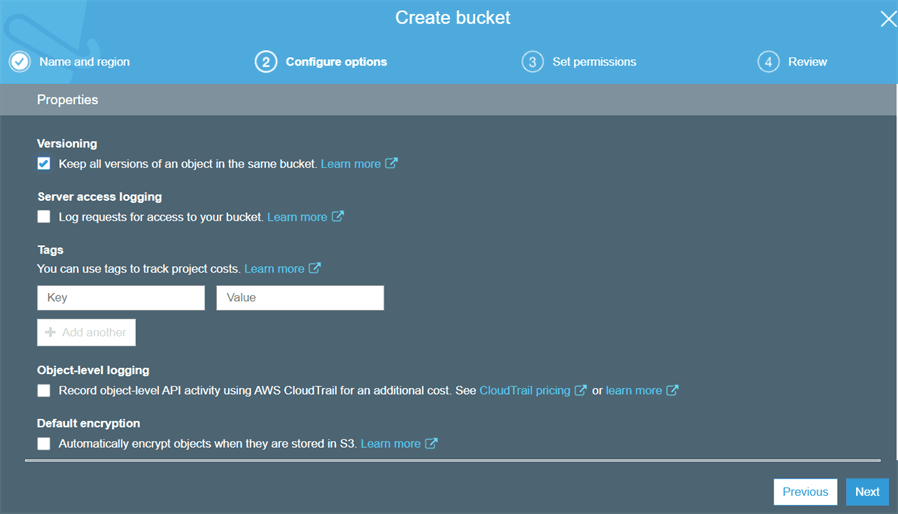Click the Next button
The image size is (898, 514).
point(867,492)
